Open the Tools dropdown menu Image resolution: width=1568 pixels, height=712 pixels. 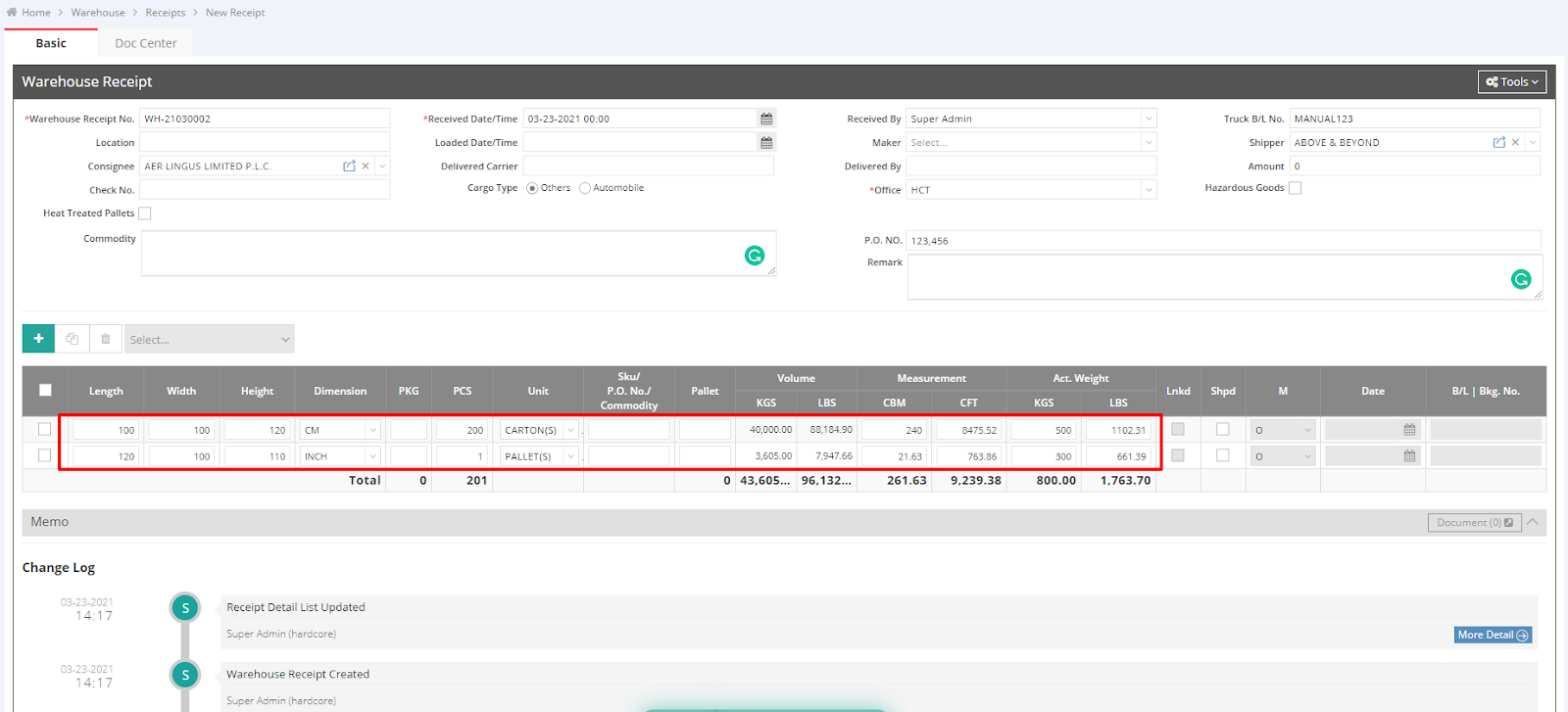pyautogui.click(x=1511, y=82)
